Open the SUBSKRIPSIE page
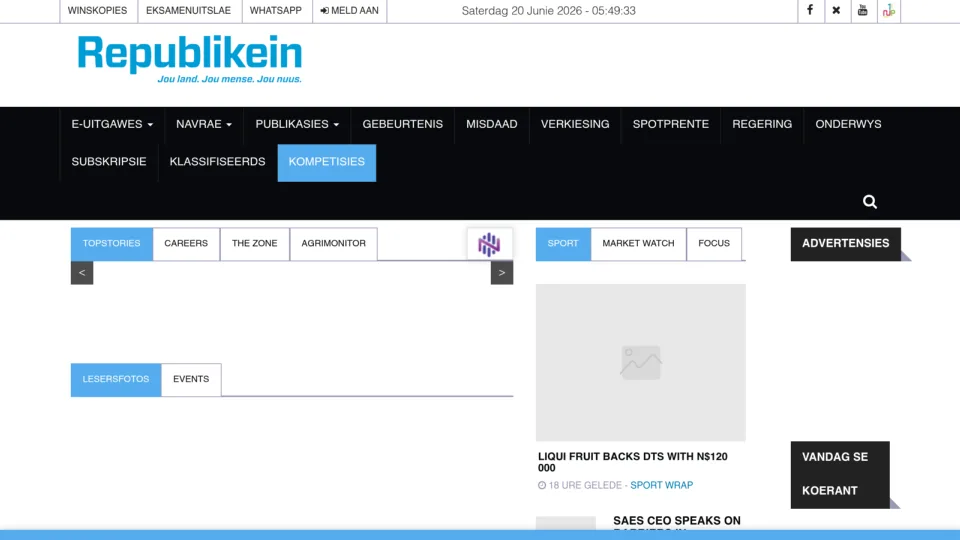The height and width of the screenshot is (540, 960). [x=109, y=162]
